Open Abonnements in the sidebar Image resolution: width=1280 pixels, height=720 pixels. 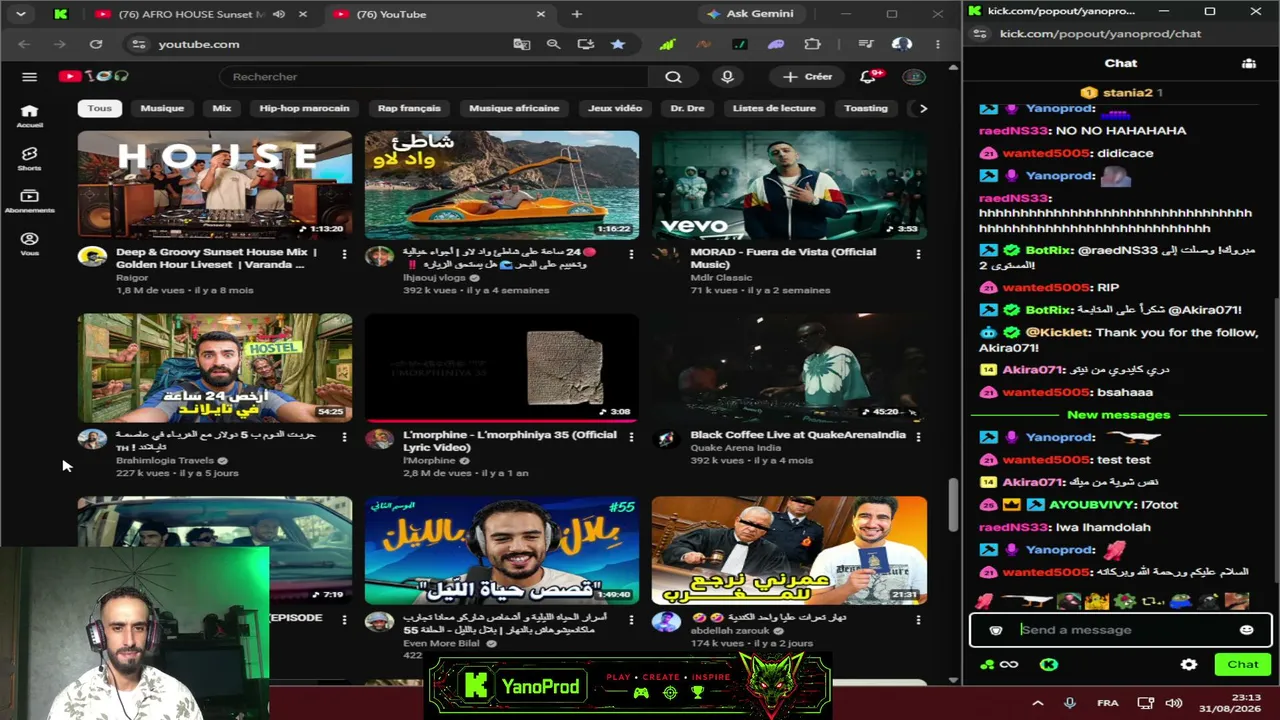[29, 201]
